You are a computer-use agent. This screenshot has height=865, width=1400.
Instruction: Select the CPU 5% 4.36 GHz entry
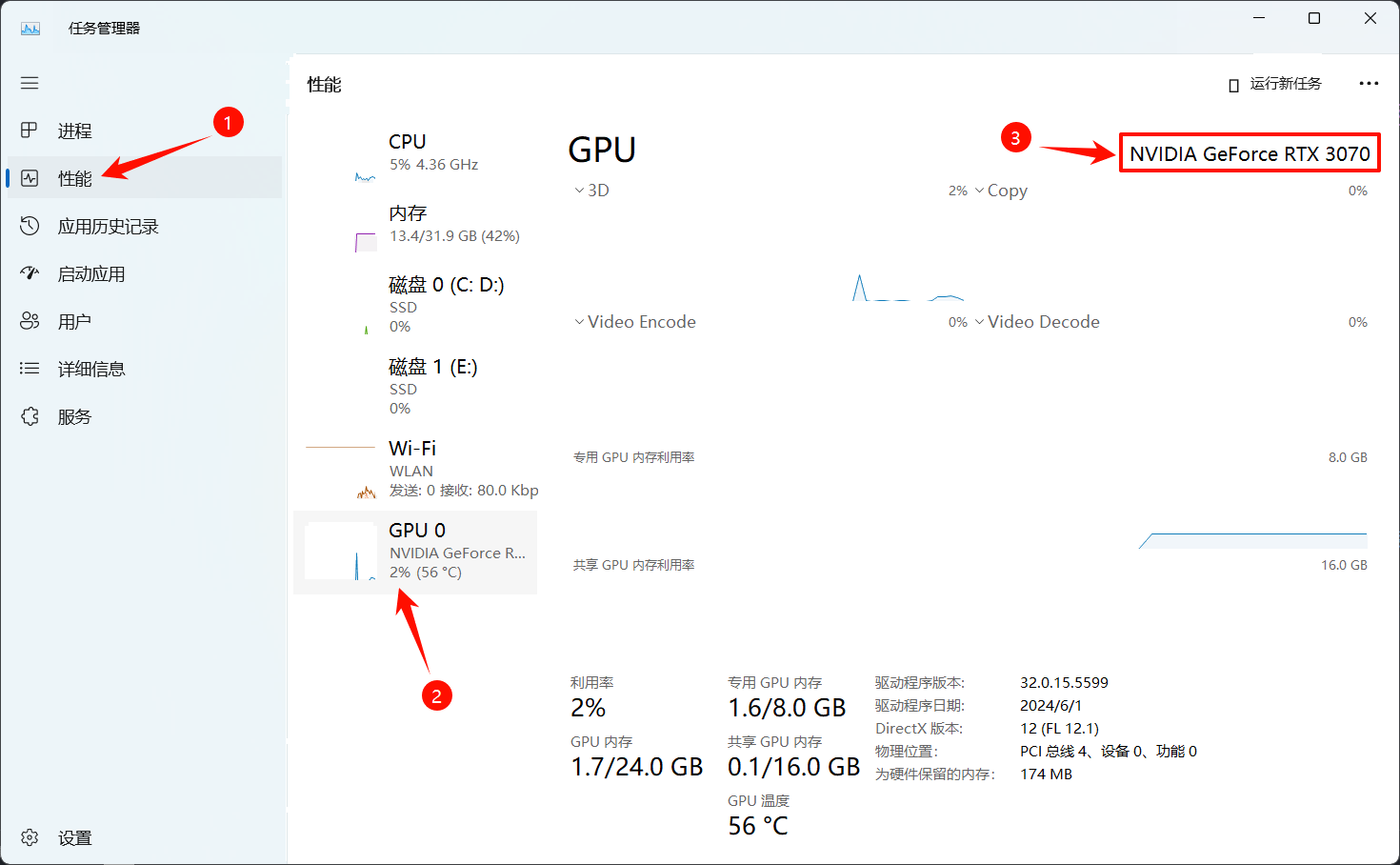click(x=415, y=151)
